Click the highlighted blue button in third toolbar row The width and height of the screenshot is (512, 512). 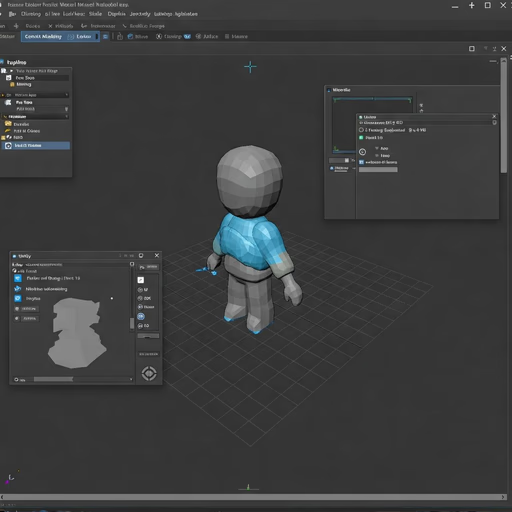[x=60, y=36]
